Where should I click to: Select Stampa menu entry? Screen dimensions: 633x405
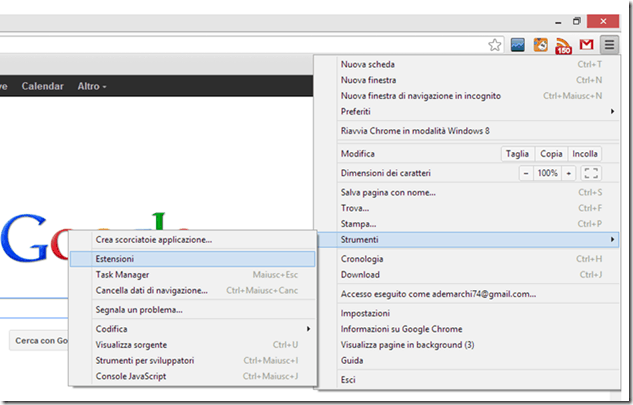click(478, 224)
